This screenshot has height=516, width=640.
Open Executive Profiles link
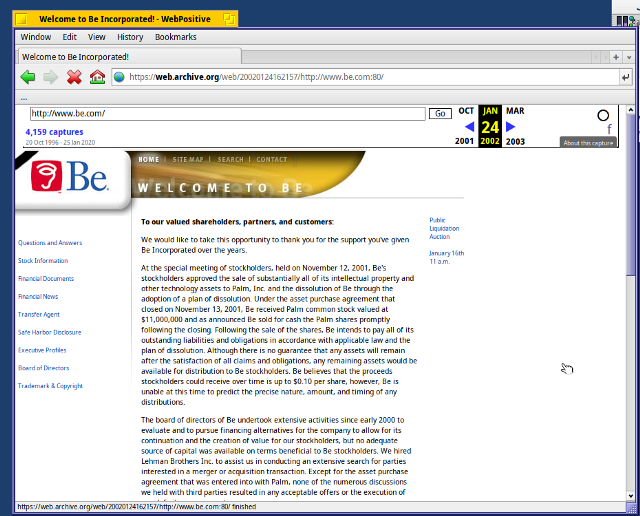pyautogui.click(x=42, y=350)
